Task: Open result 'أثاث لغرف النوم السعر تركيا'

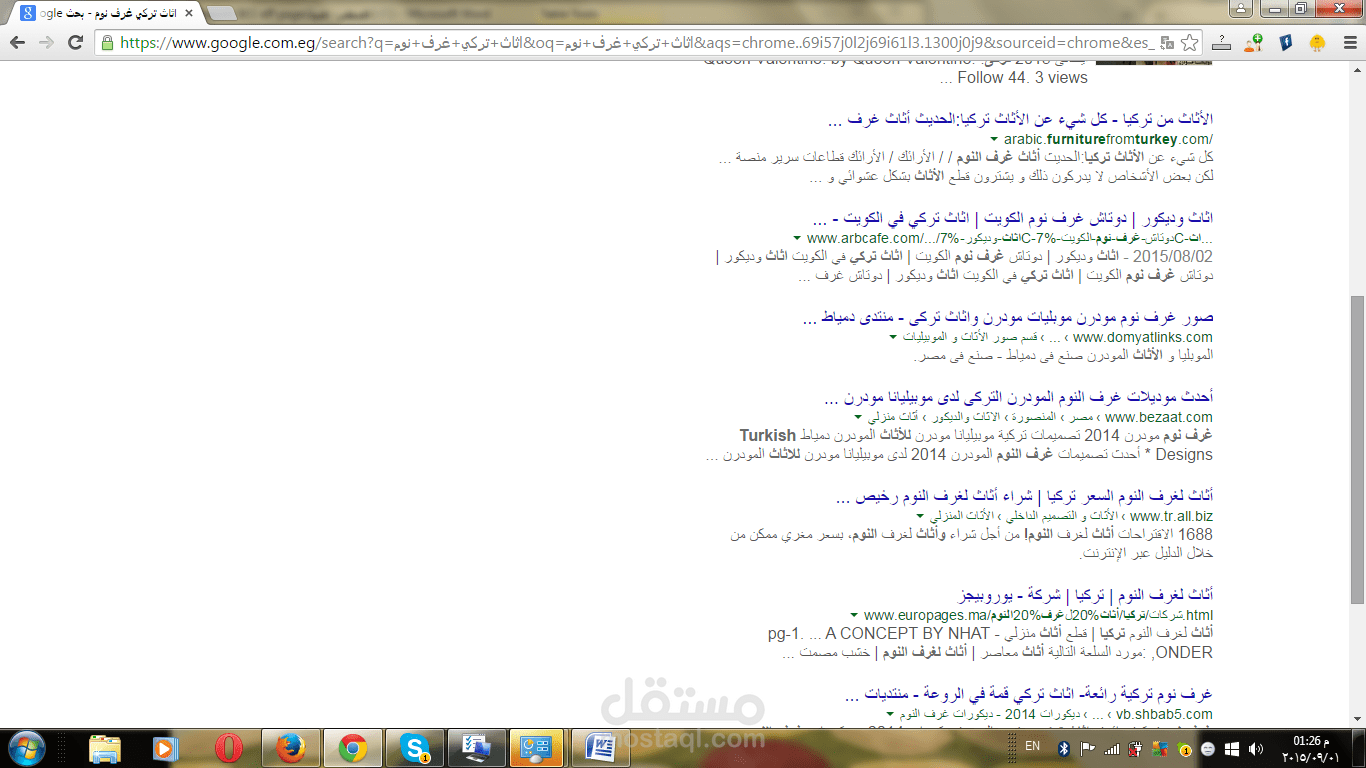Action: (1024, 496)
